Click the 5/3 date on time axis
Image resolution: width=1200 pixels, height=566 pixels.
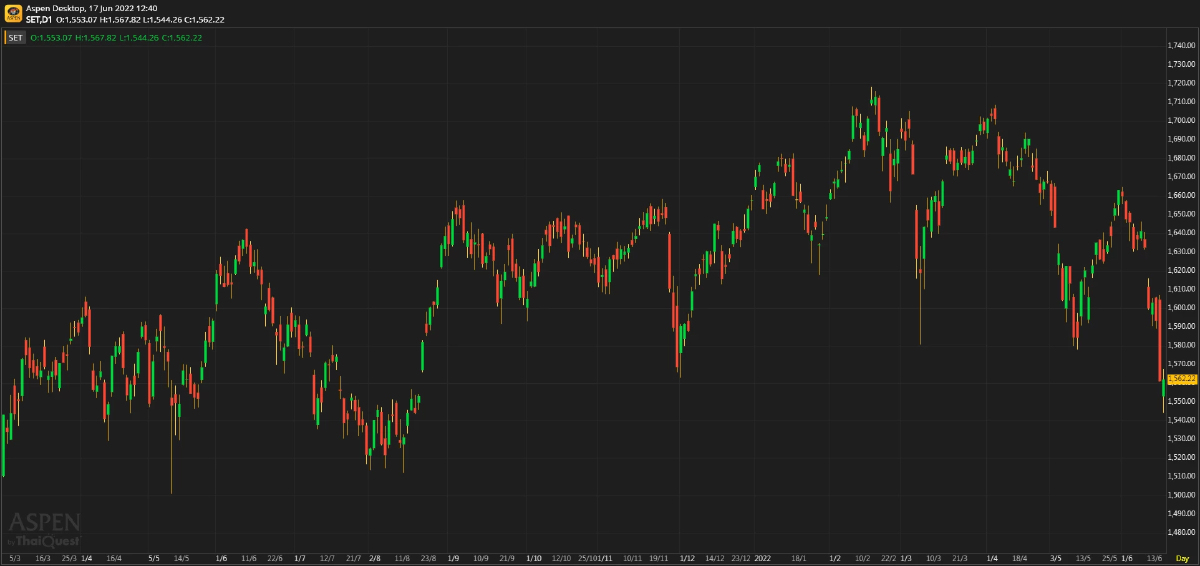(x=14, y=558)
